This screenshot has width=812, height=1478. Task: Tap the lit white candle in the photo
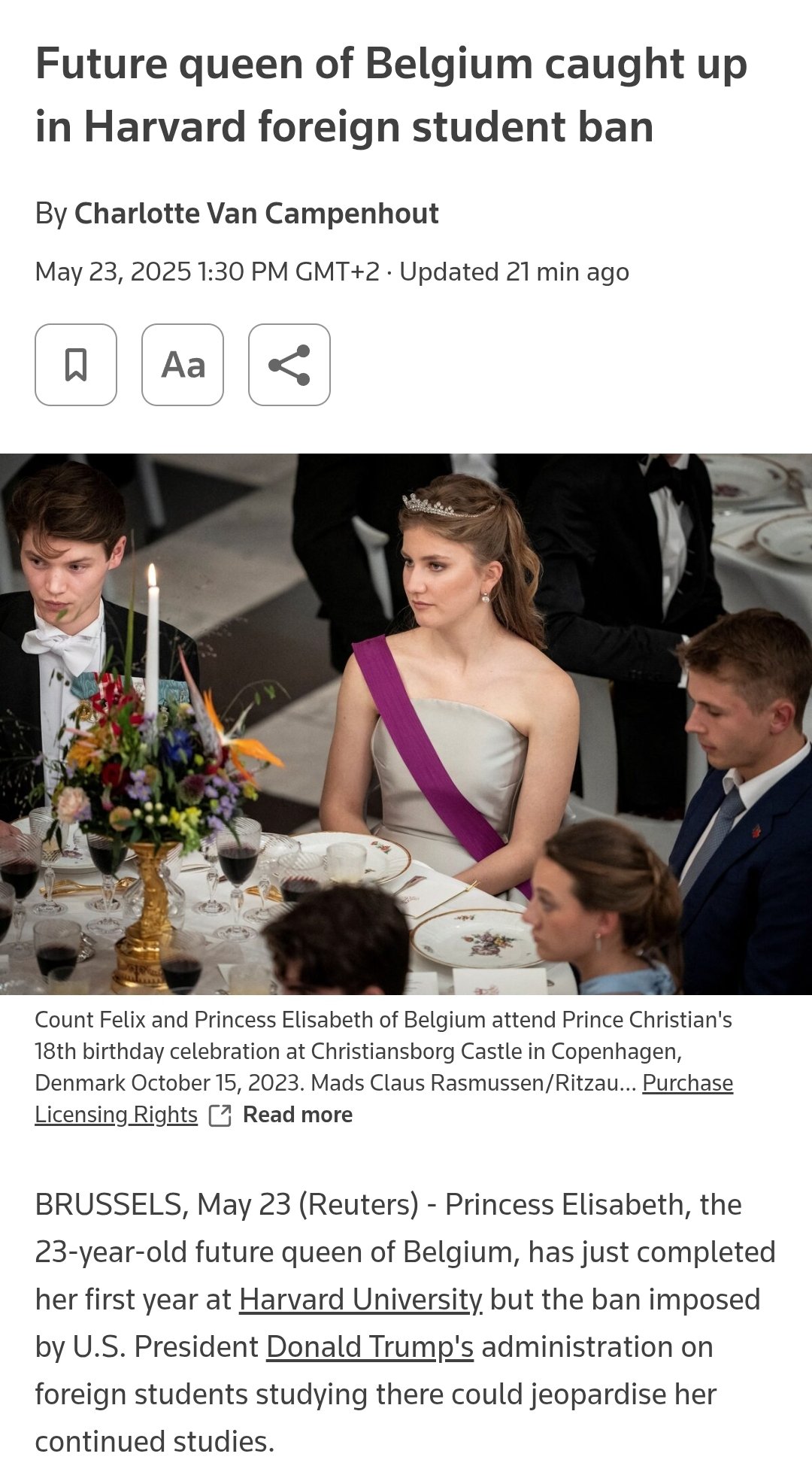coord(153,639)
